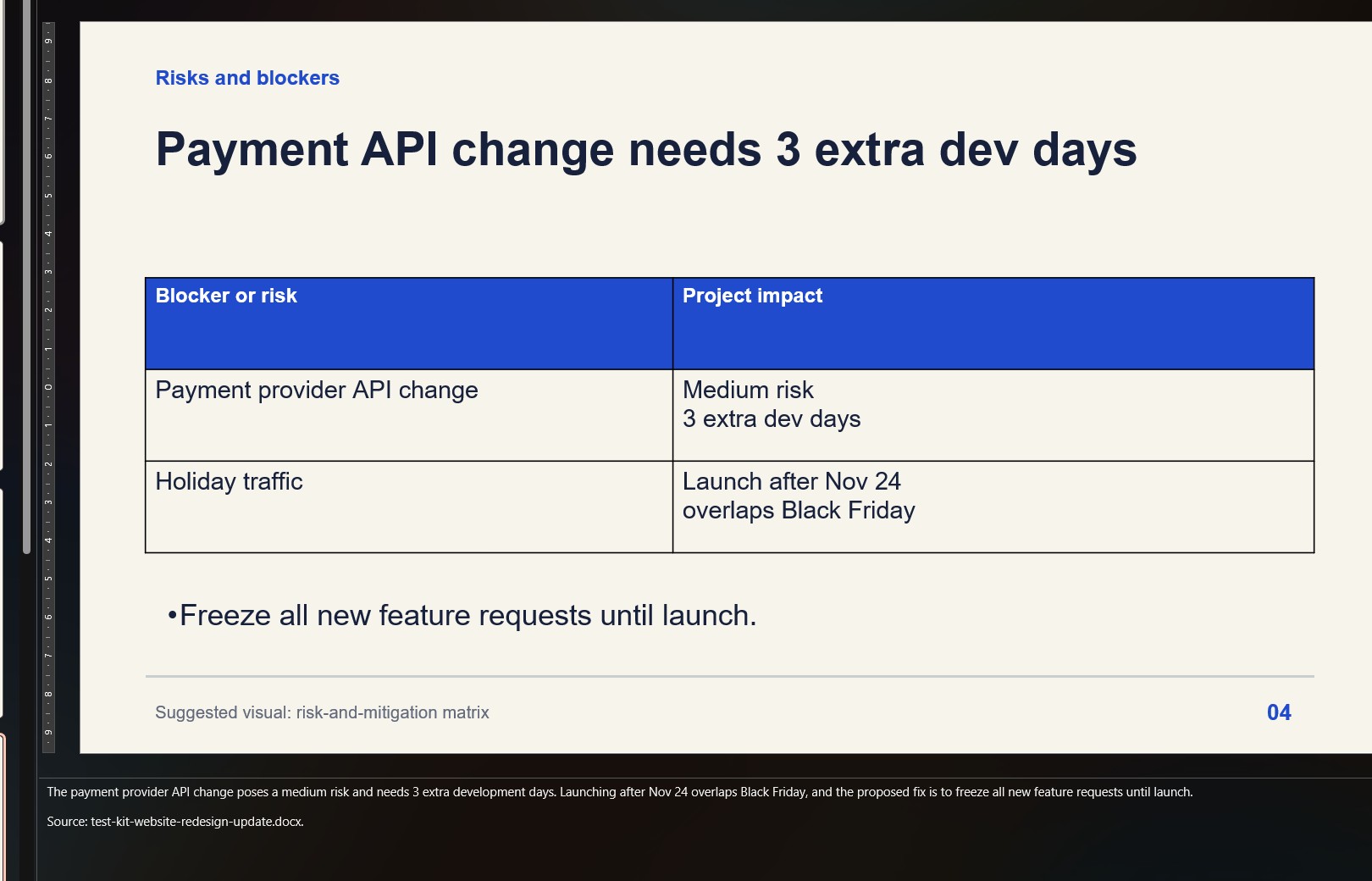The image size is (1372, 881).
Task: Click the 'Launch after Nov 24' cell text
Action: (791, 481)
